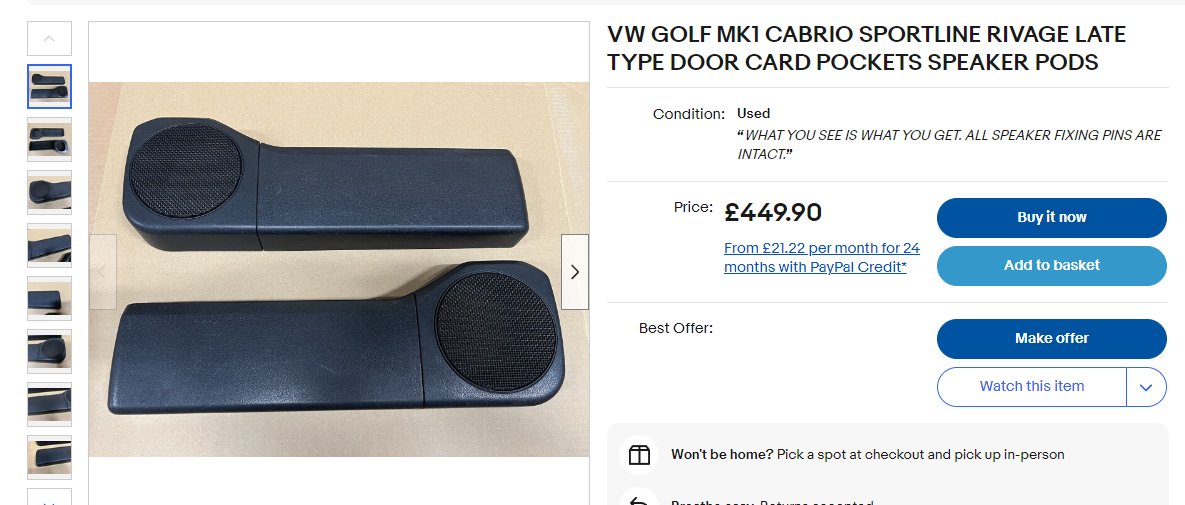Select the second thumbnail image
Viewport: 1185px width, 505px height.
[49, 139]
